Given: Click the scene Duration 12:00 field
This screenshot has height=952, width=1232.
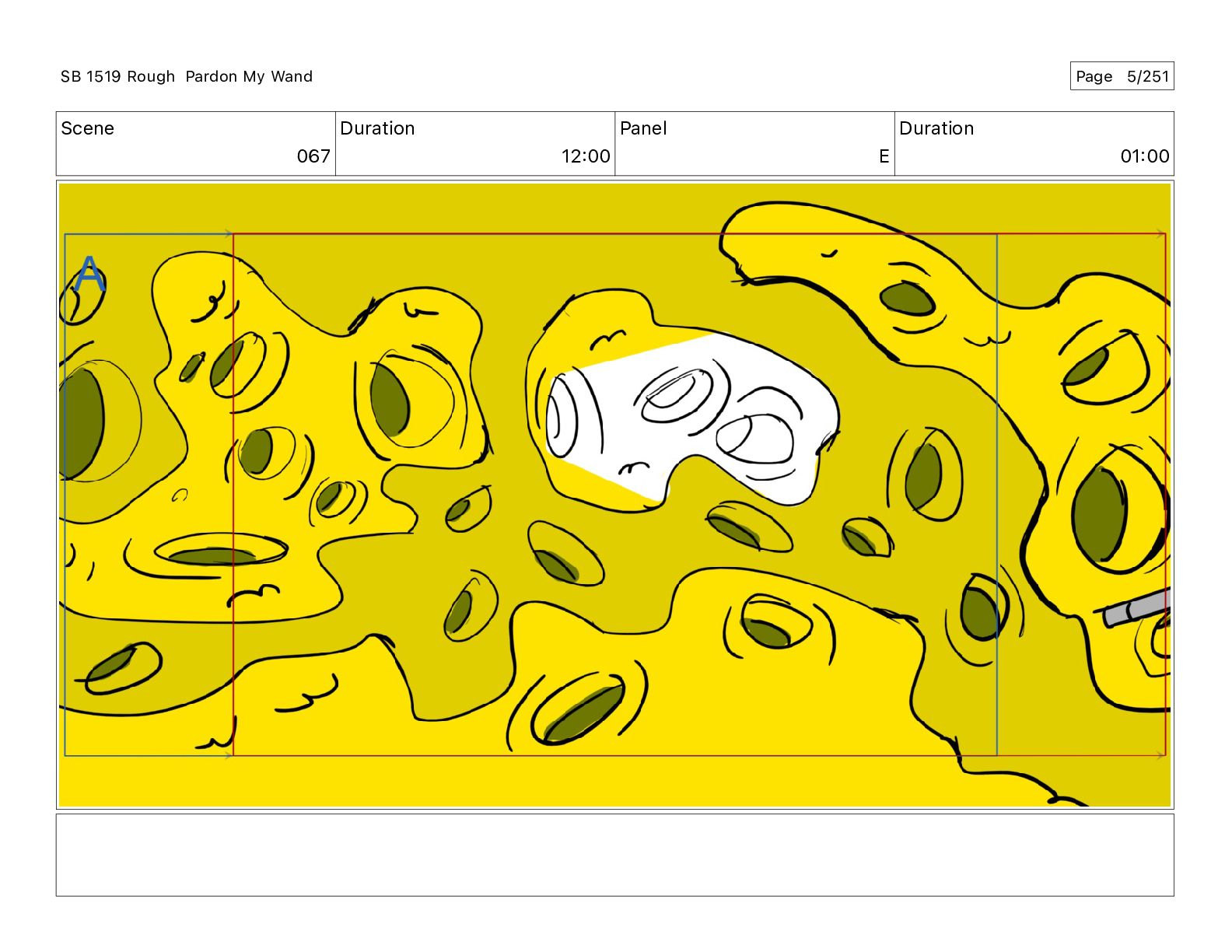Looking at the screenshot, I should pos(475,144).
